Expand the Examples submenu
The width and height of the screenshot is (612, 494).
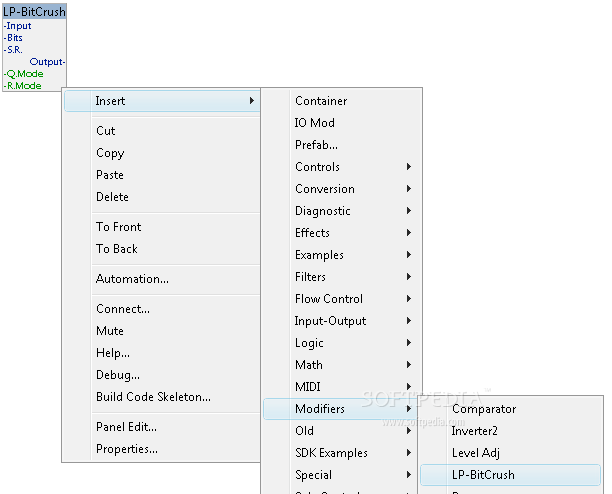pyautogui.click(x=342, y=255)
